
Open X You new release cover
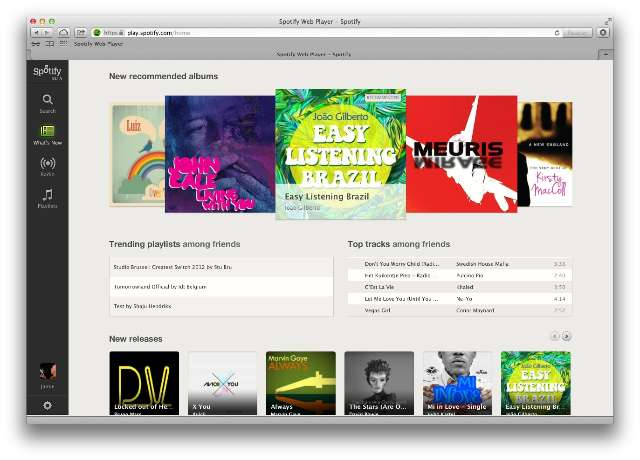click(222, 383)
